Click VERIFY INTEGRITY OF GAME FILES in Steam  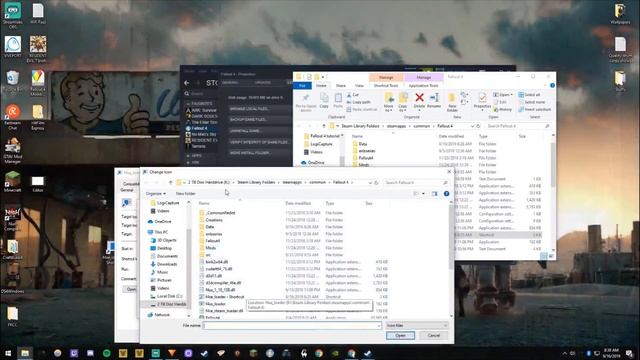pos(259,142)
